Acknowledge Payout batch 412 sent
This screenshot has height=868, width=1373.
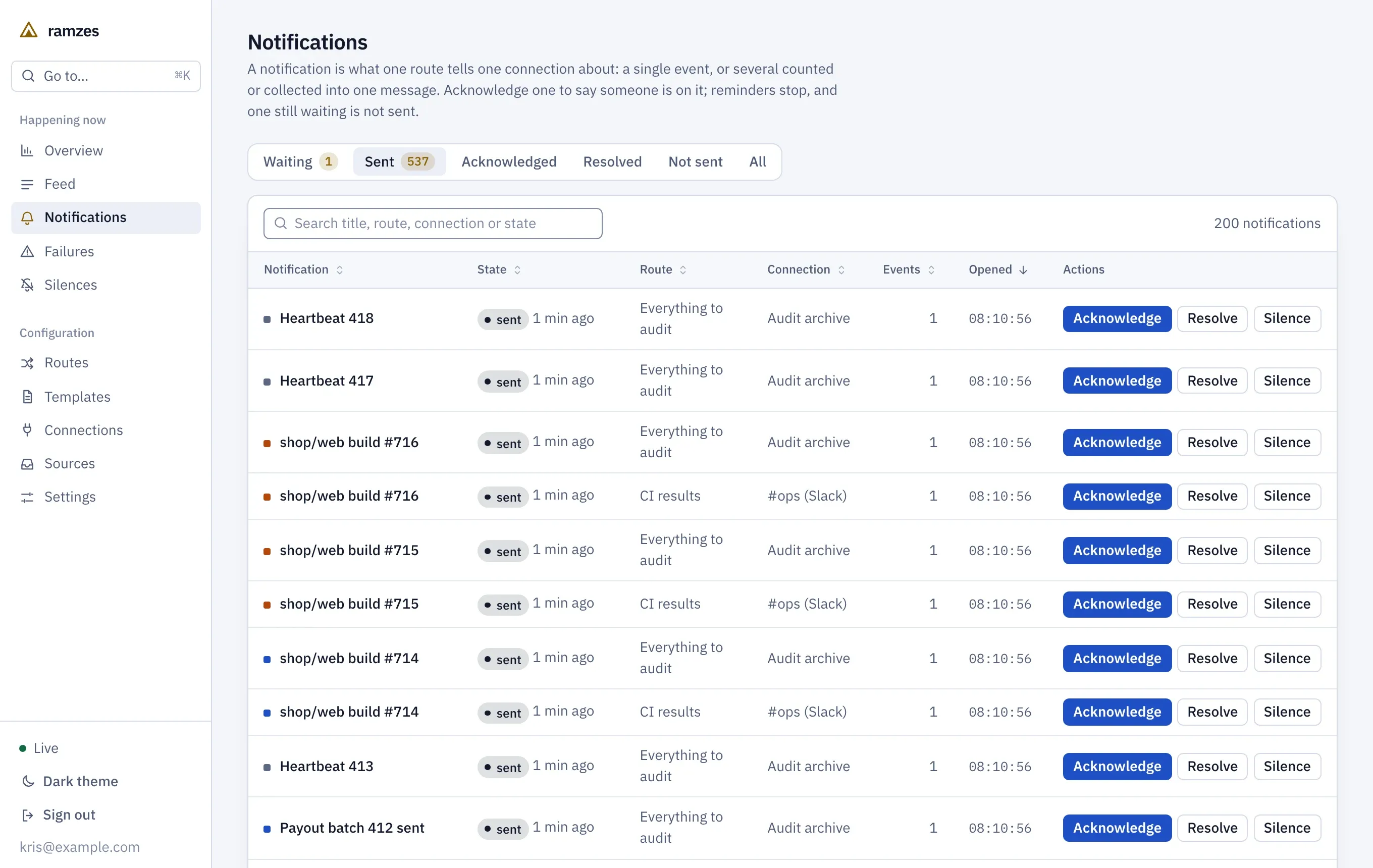pos(1117,828)
